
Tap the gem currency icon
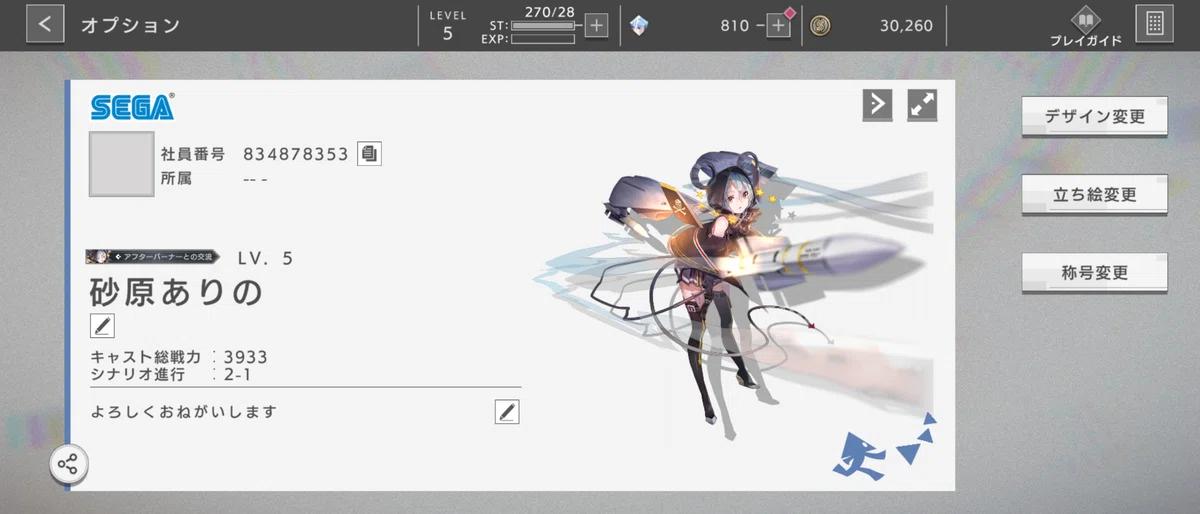pyautogui.click(x=638, y=26)
